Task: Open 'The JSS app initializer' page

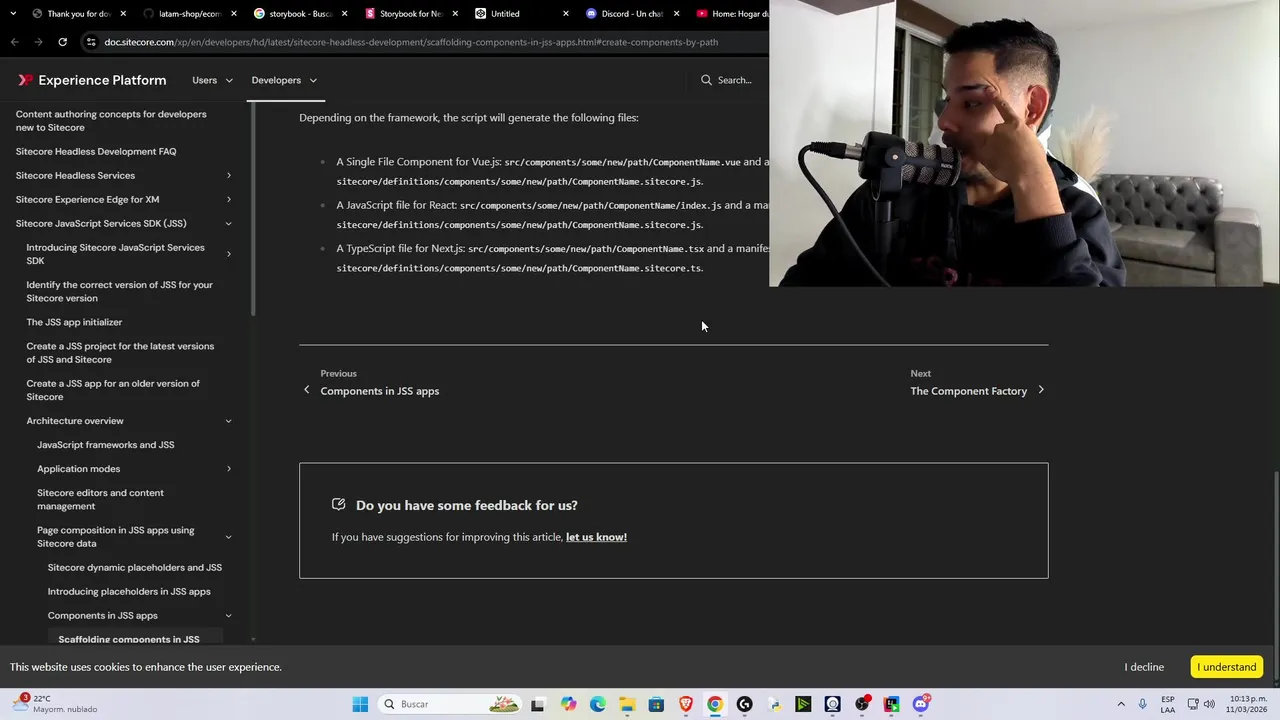Action: (x=74, y=322)
